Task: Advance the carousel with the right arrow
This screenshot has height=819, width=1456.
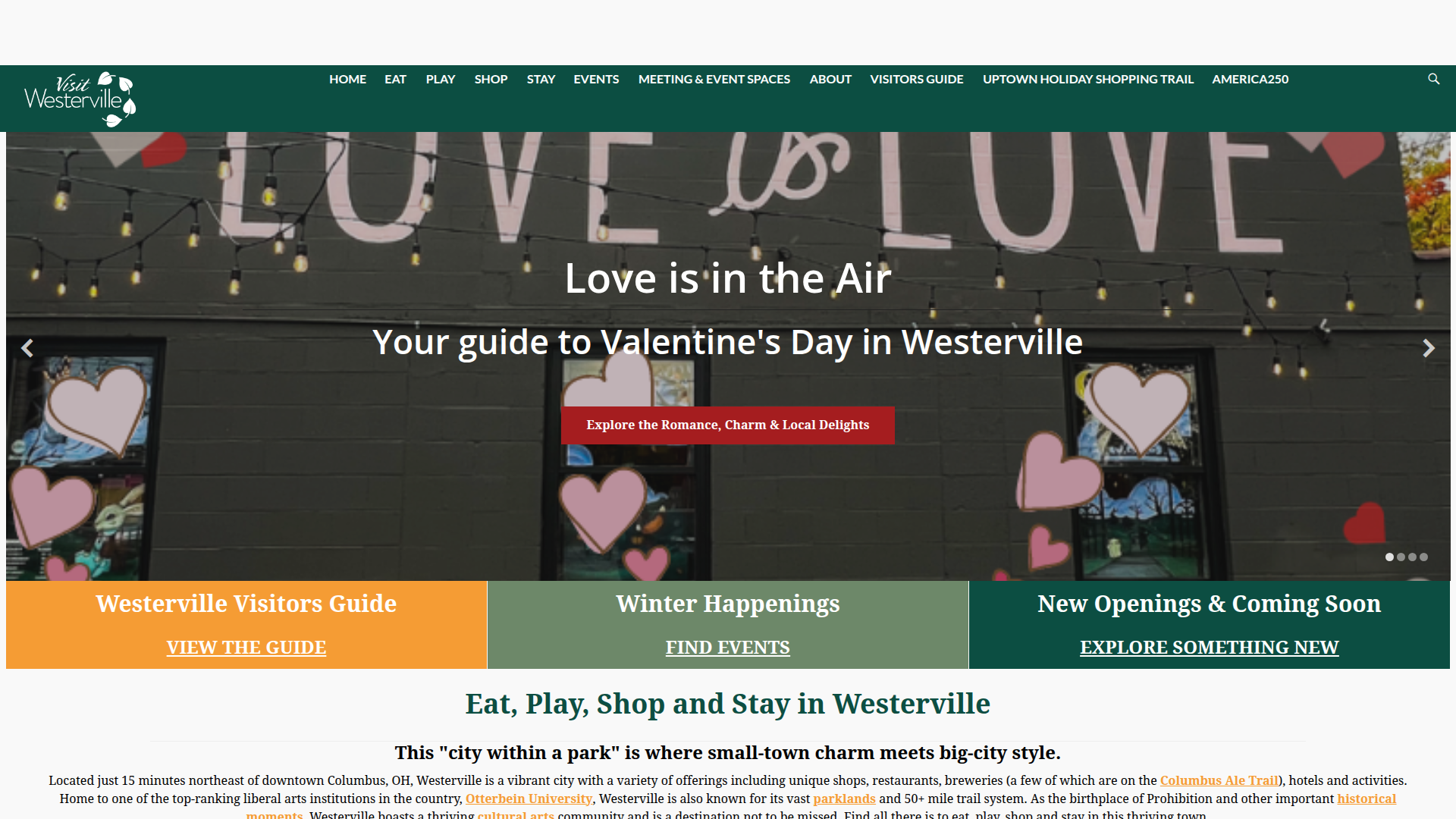Action: (1429, 348)
